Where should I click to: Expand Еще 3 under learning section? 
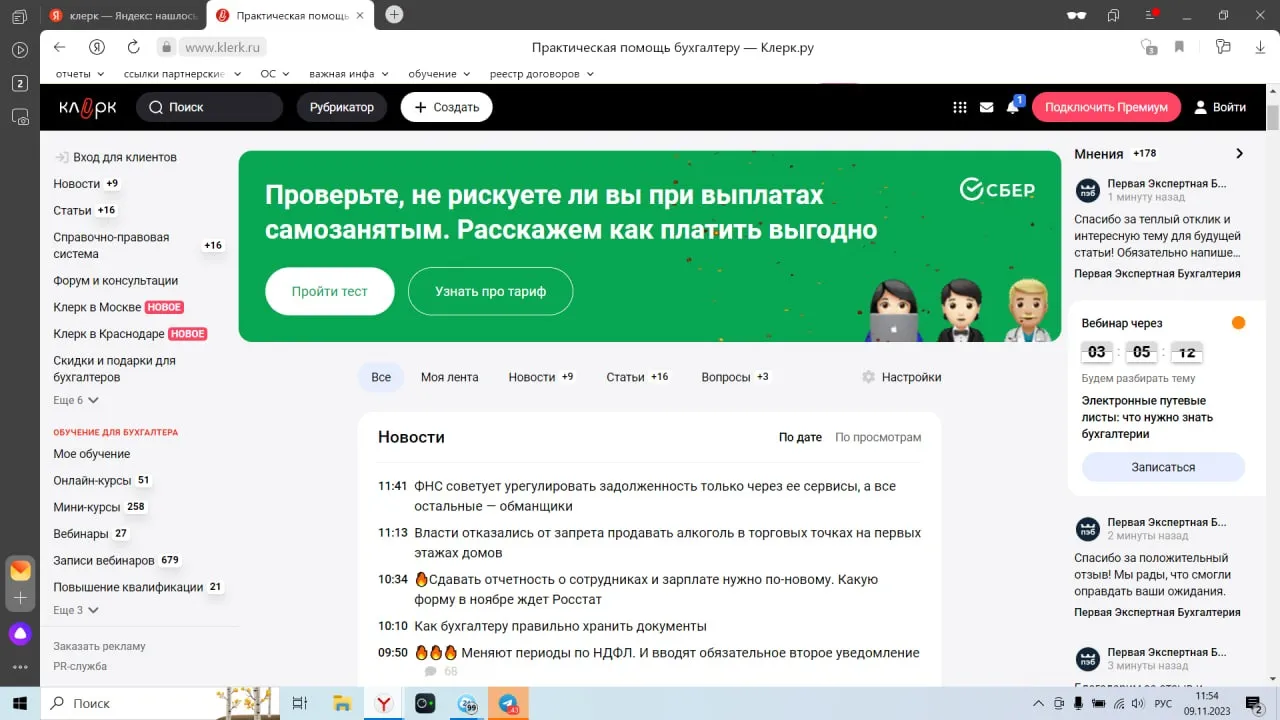[76, 610]
